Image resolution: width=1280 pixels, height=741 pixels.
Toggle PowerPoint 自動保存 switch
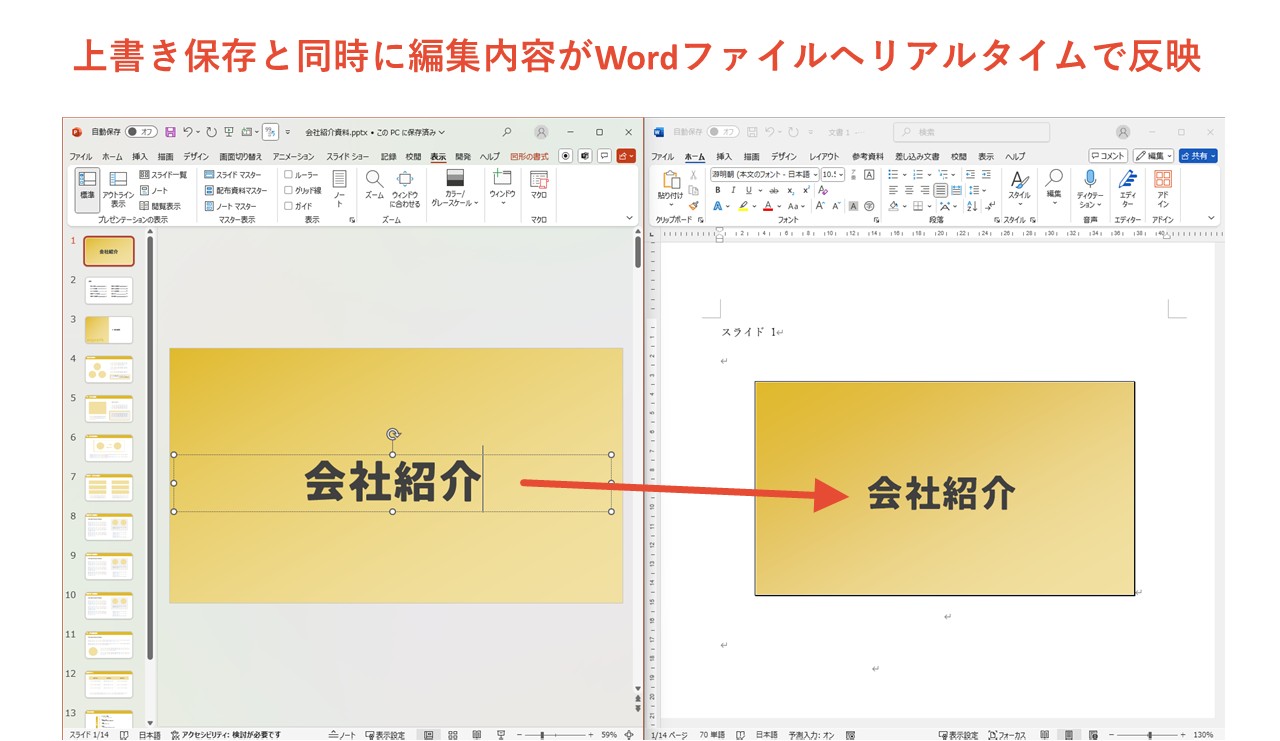pos(141,132)
